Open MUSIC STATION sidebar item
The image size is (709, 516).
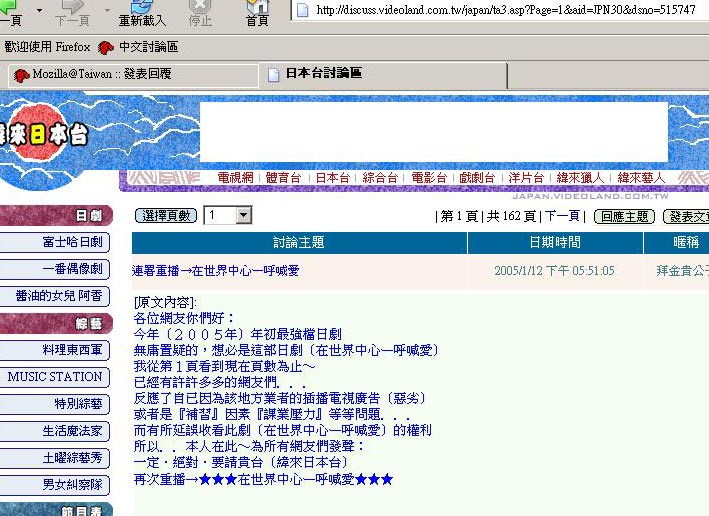tap(54, 377)
